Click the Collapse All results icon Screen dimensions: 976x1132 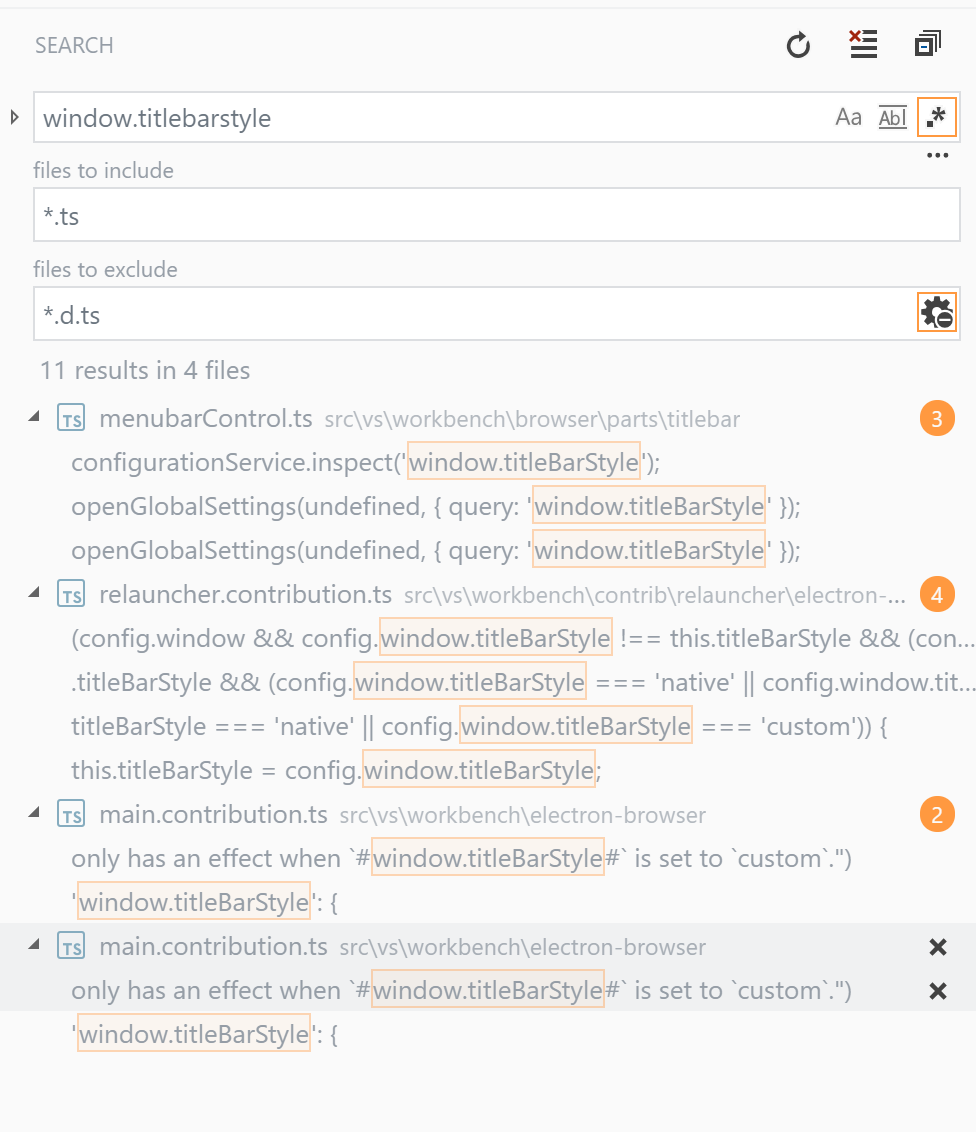pos(927,44)
